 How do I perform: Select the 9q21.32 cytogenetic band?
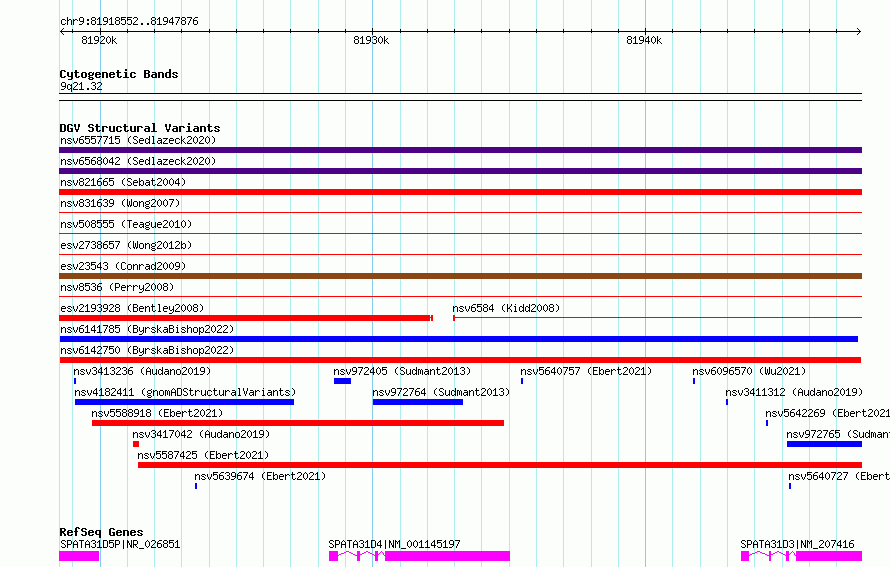(x=460, y=97)
